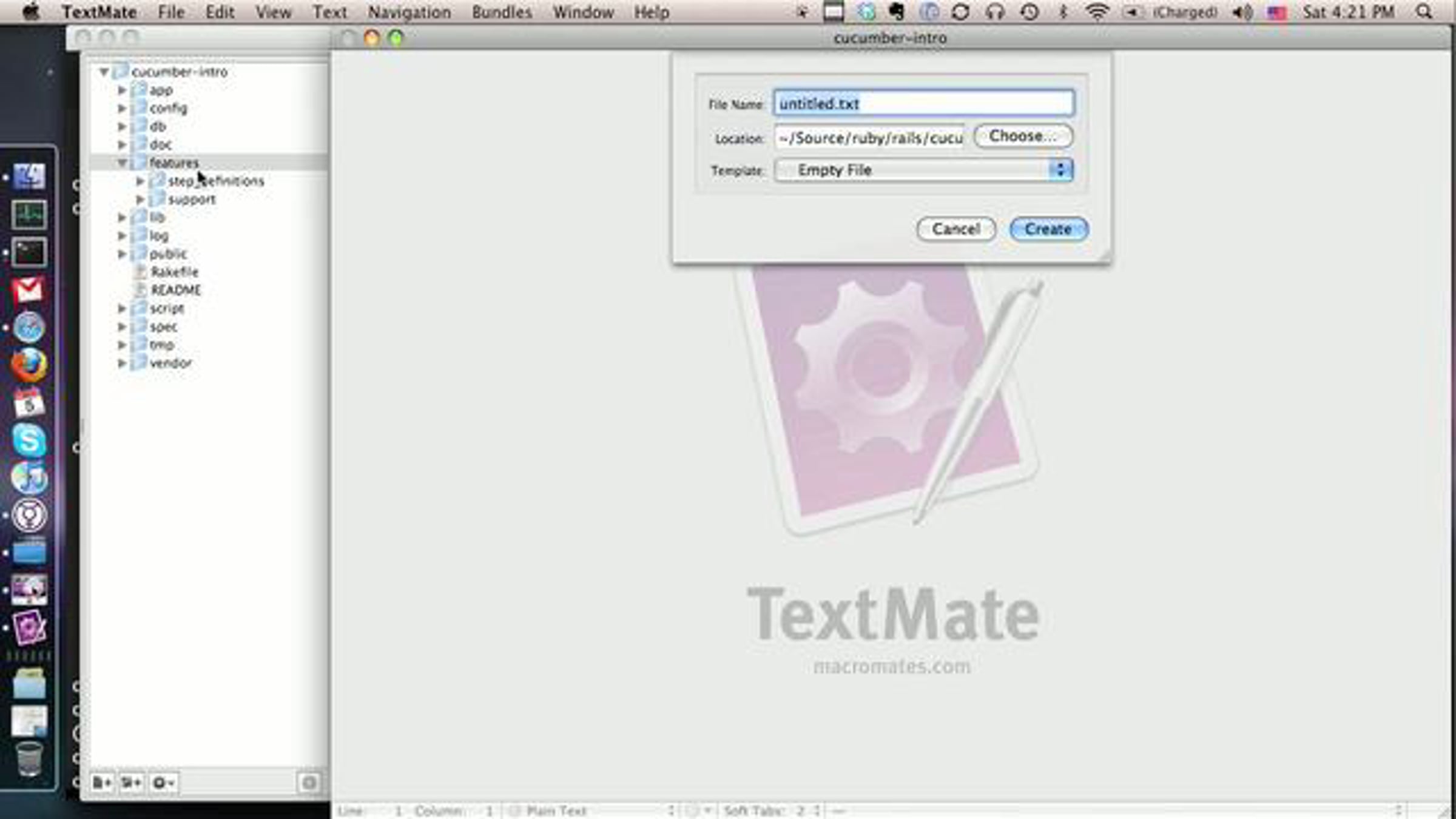
Task: Open Skype from the Dock
Action: pos(29,440)
